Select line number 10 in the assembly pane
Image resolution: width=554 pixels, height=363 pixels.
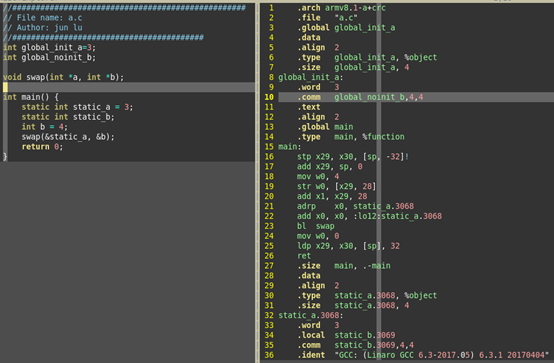(x=269, y=97)
